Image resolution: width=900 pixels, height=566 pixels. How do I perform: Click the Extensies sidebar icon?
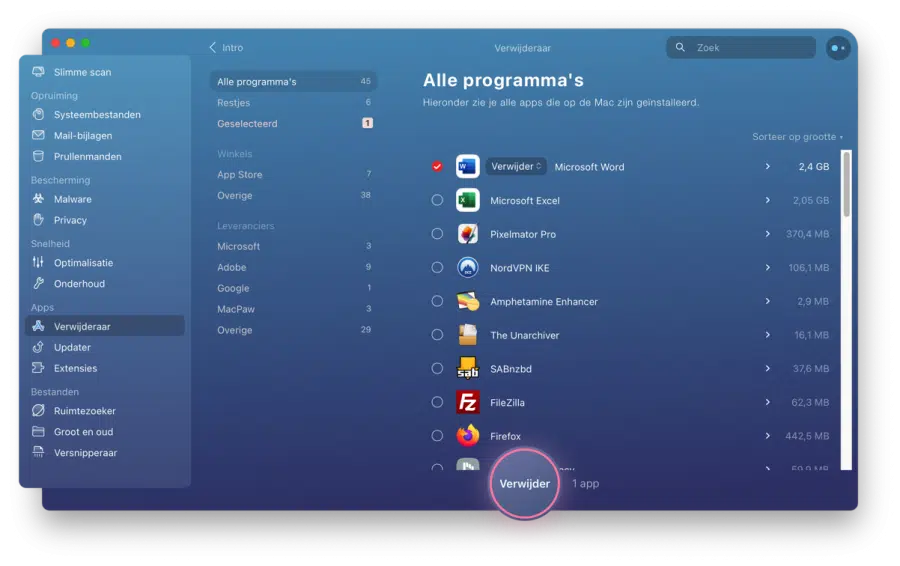tap(38, 368)
